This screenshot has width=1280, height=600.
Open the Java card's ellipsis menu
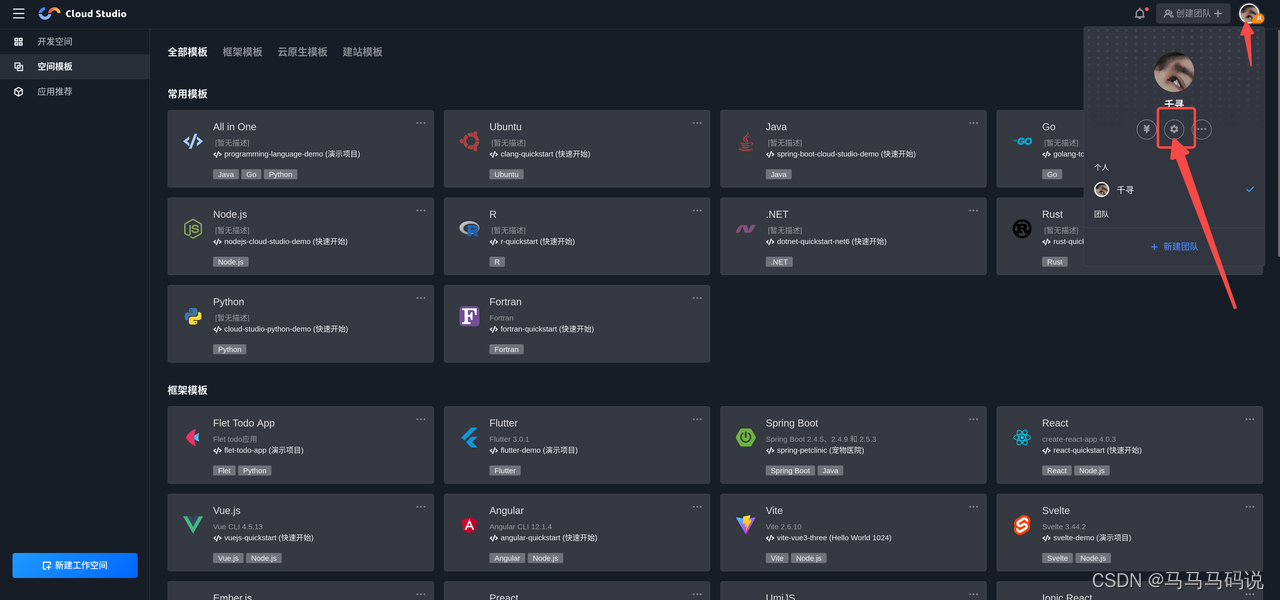(x=973, y=123)
